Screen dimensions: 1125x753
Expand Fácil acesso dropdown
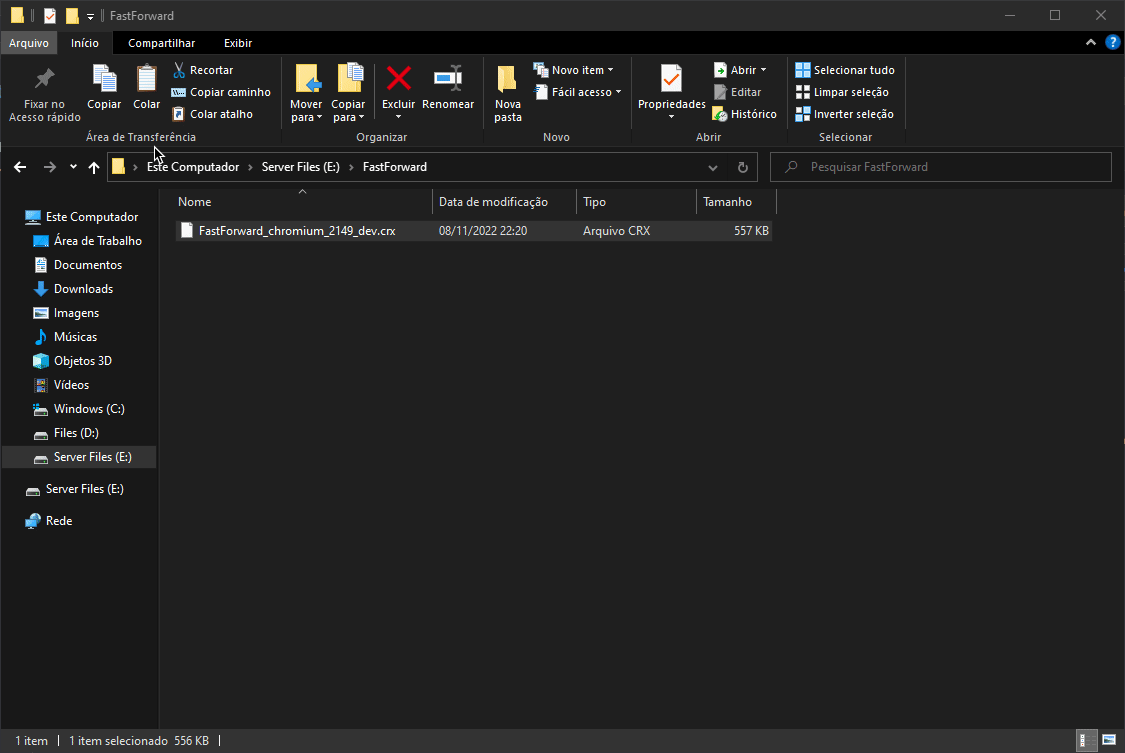[578, 92]
